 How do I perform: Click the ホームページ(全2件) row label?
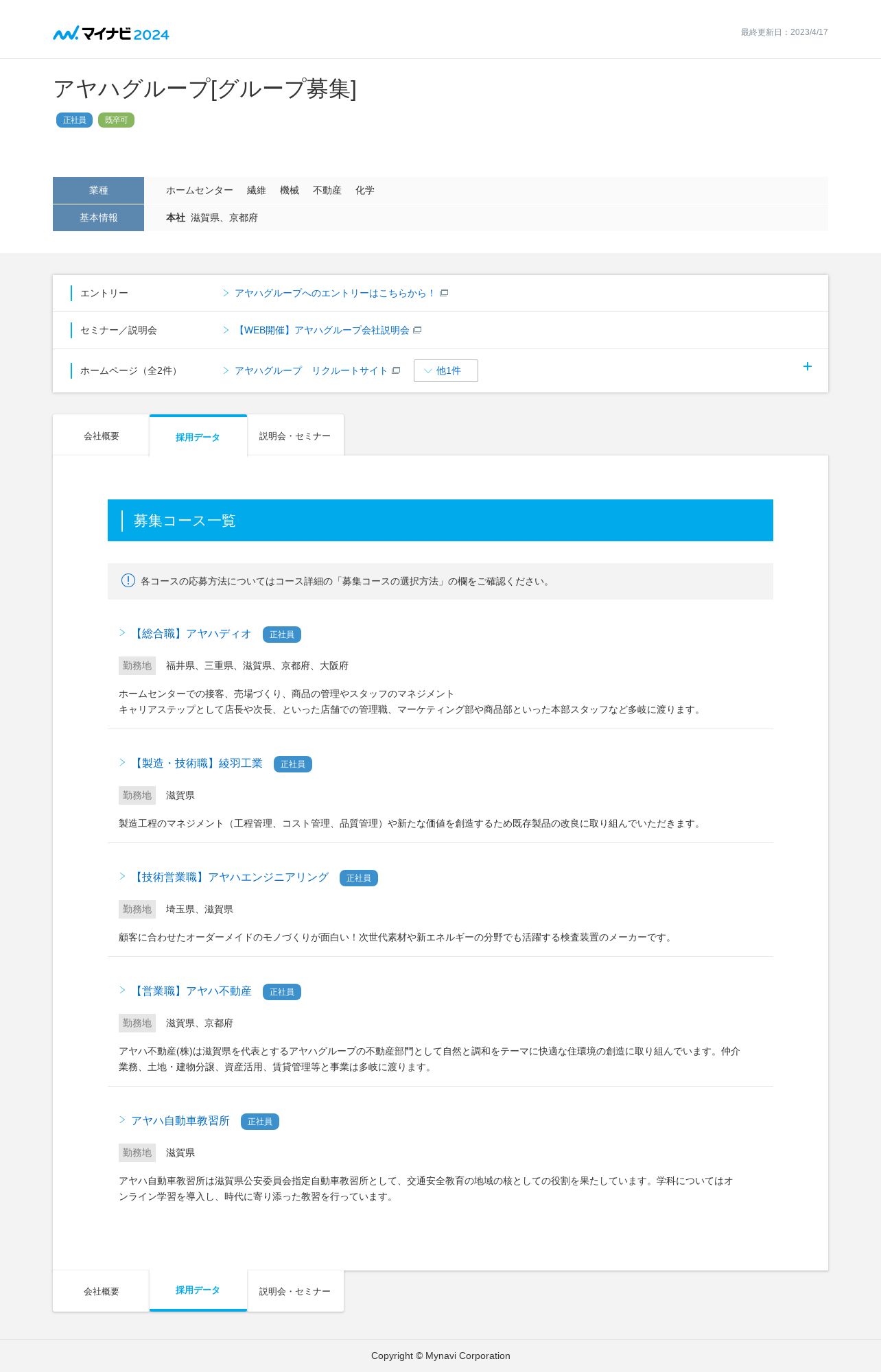click(131, 370)
